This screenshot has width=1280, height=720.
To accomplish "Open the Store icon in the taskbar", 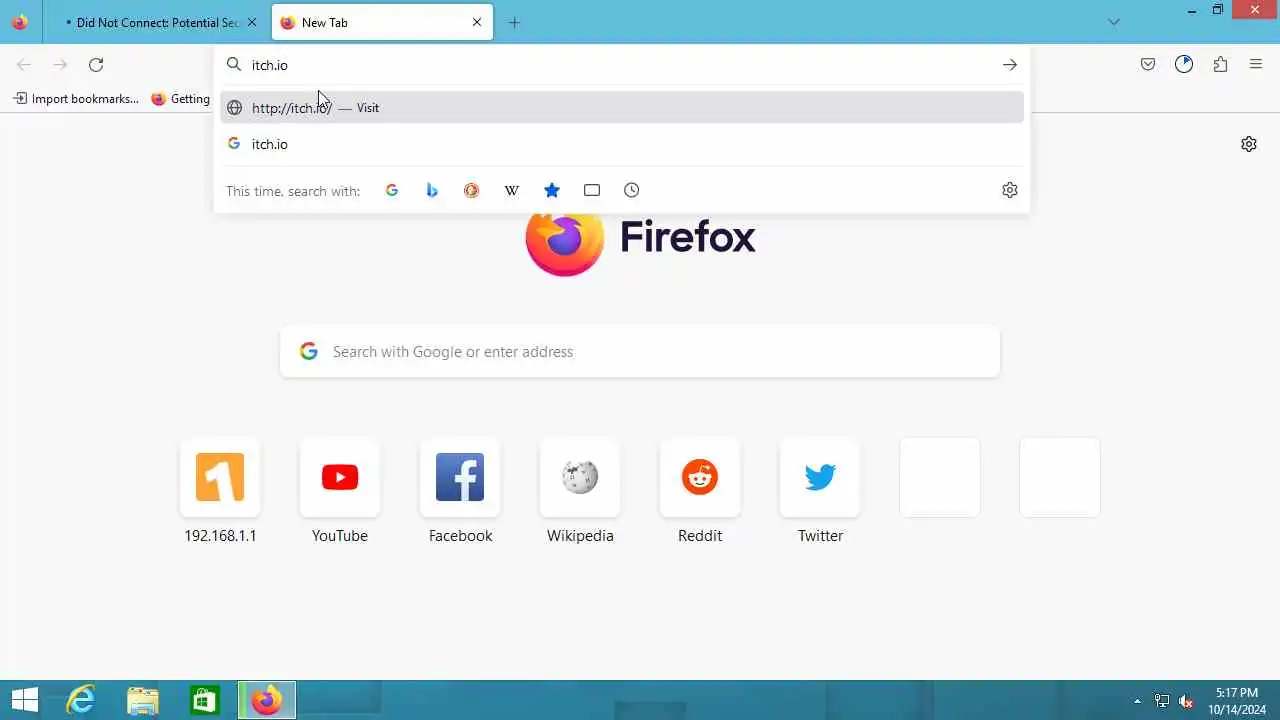I will 205,700.
